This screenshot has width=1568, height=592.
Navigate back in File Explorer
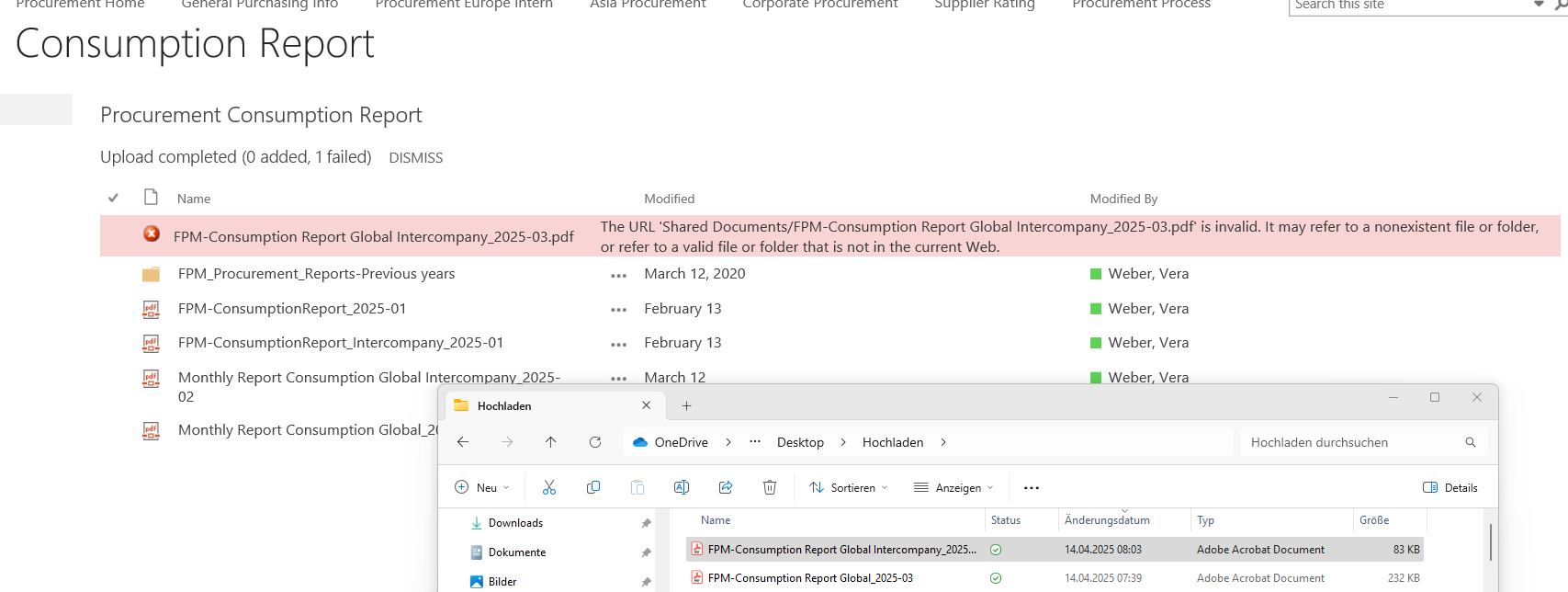[x=463, y=442]
